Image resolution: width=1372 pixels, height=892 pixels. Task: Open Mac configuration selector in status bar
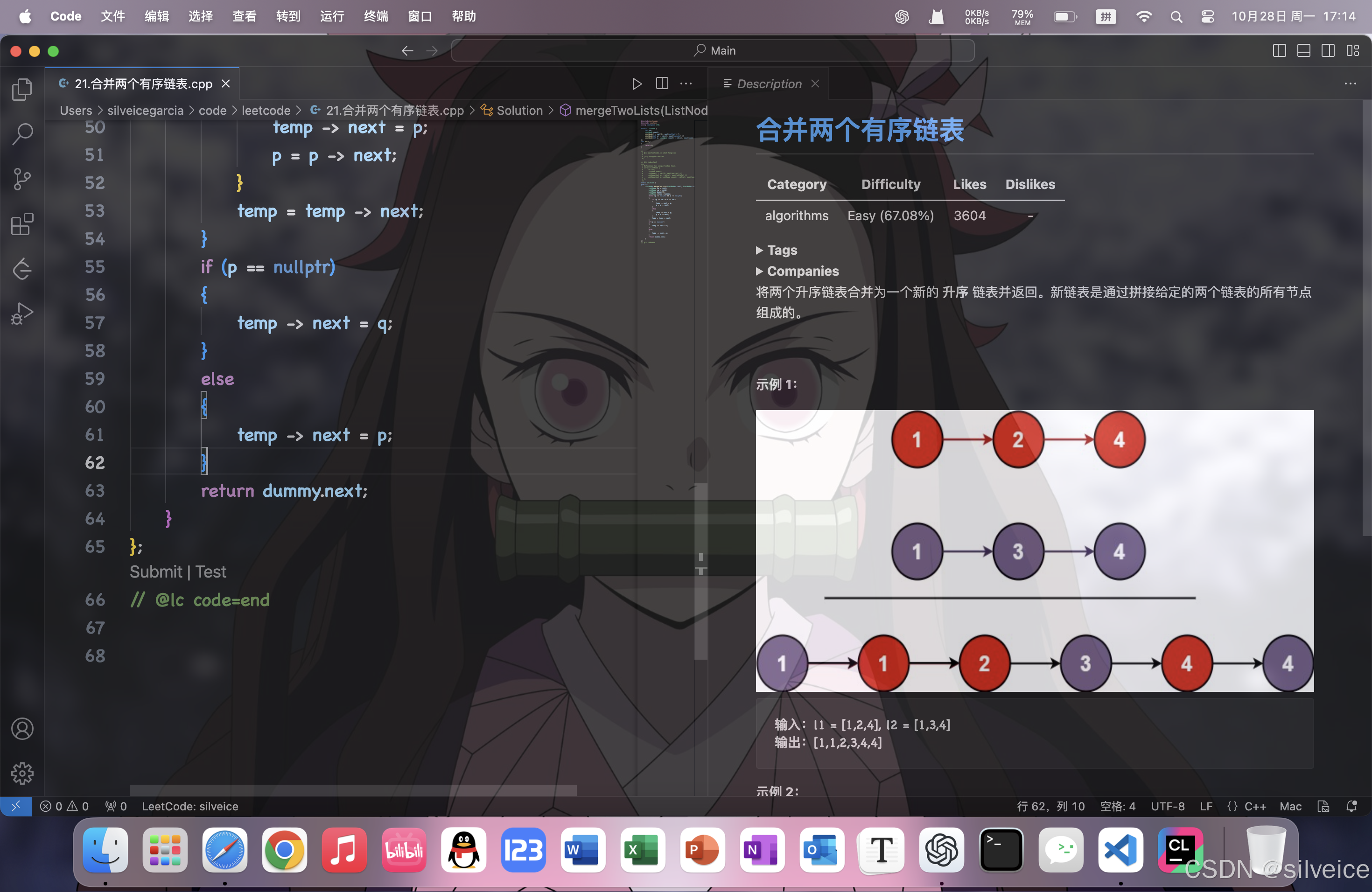(1290, 806)
